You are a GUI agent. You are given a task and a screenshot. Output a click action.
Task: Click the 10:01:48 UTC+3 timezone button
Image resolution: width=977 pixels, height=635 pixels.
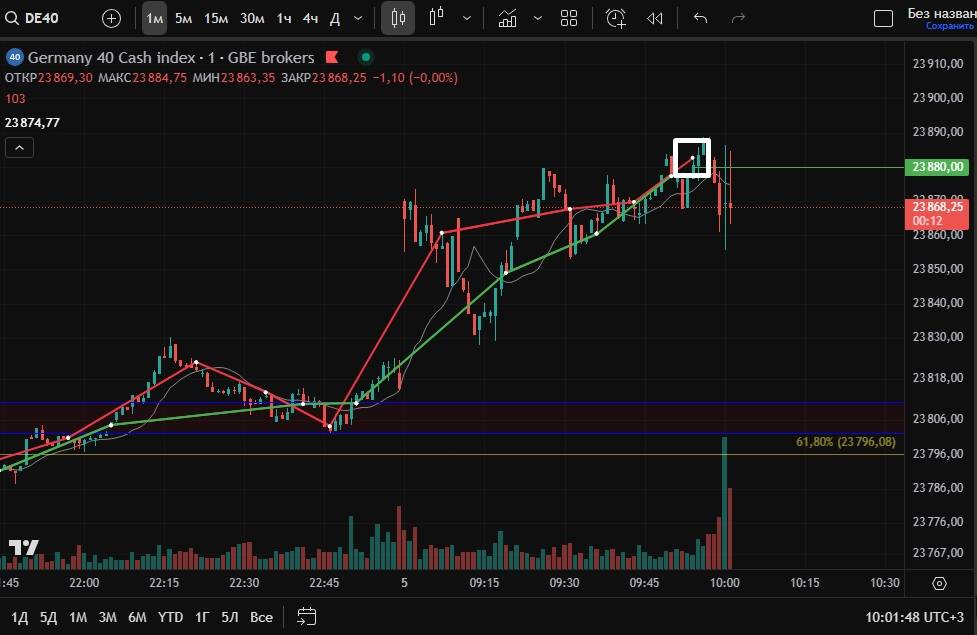pos(915,617)
